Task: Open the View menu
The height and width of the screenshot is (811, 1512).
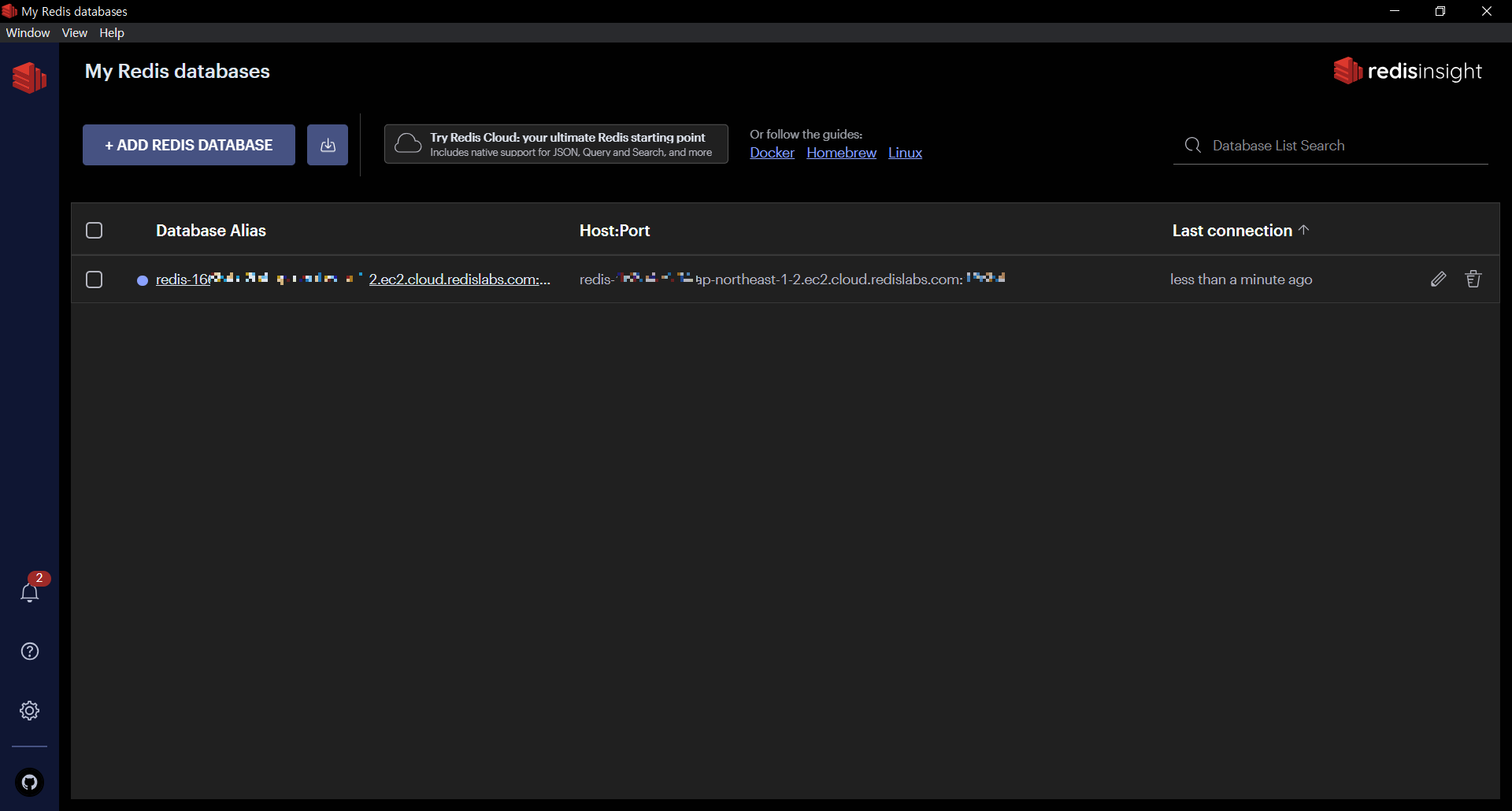Action: 75,32
